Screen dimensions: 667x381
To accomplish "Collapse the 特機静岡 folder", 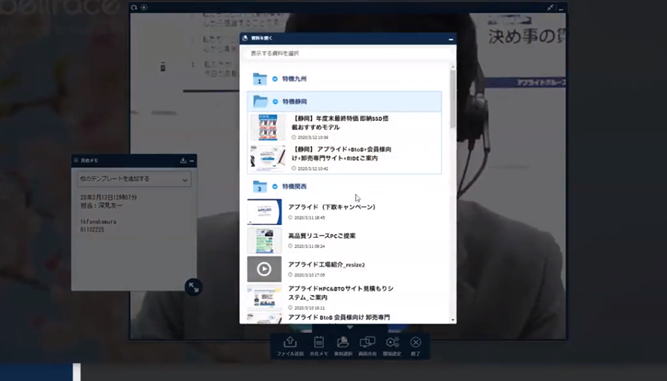I will [275, 102].
